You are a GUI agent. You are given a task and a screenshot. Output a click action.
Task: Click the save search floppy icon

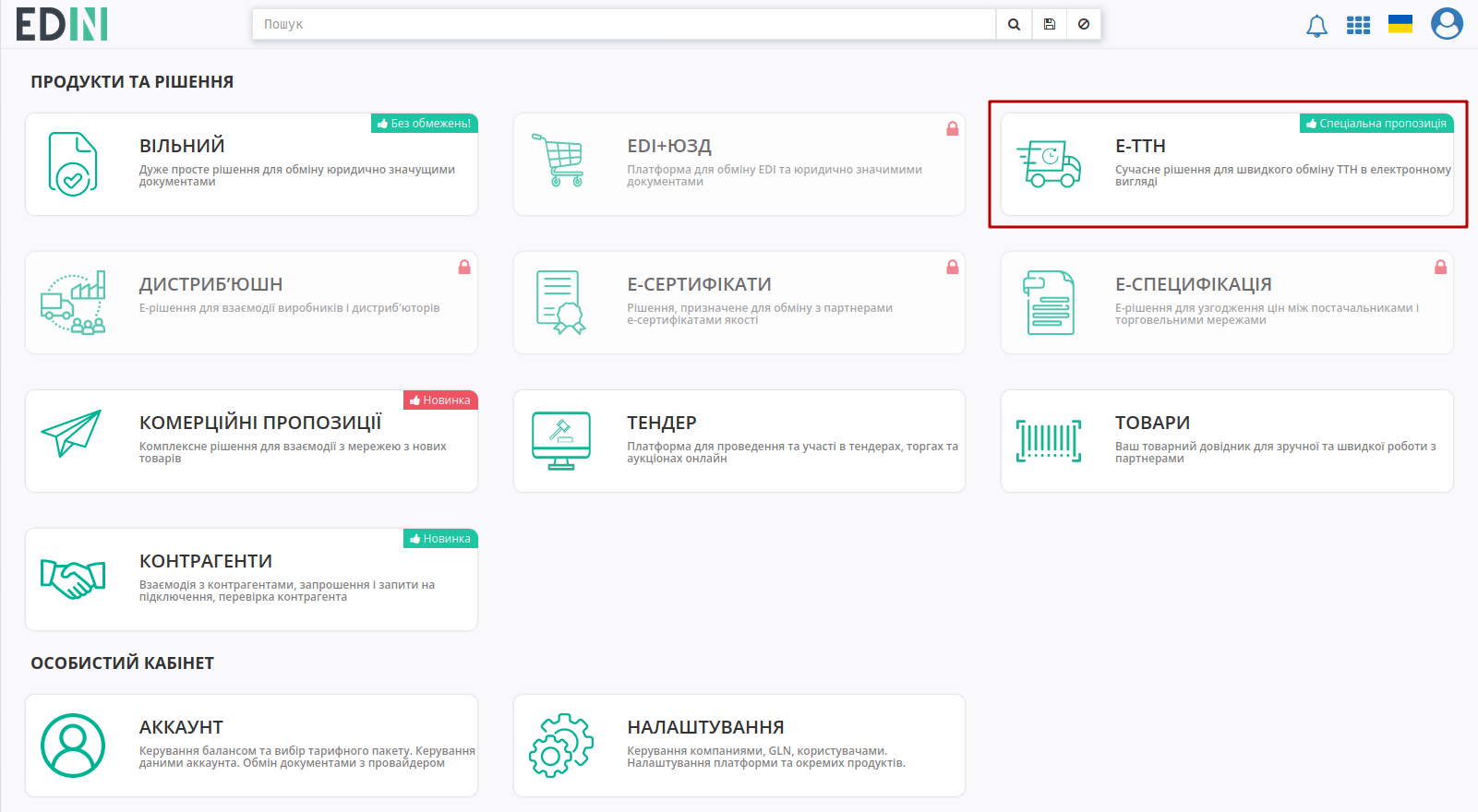[1050, 24]
